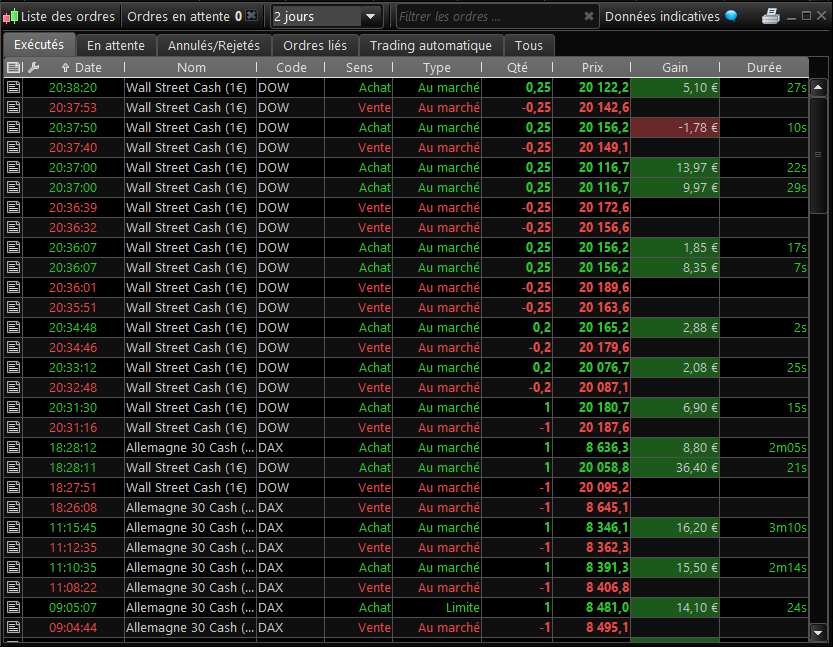This screenshot has width=833, height=647.
Task: Select the 36,40 € gain cell
Action: 675,467
